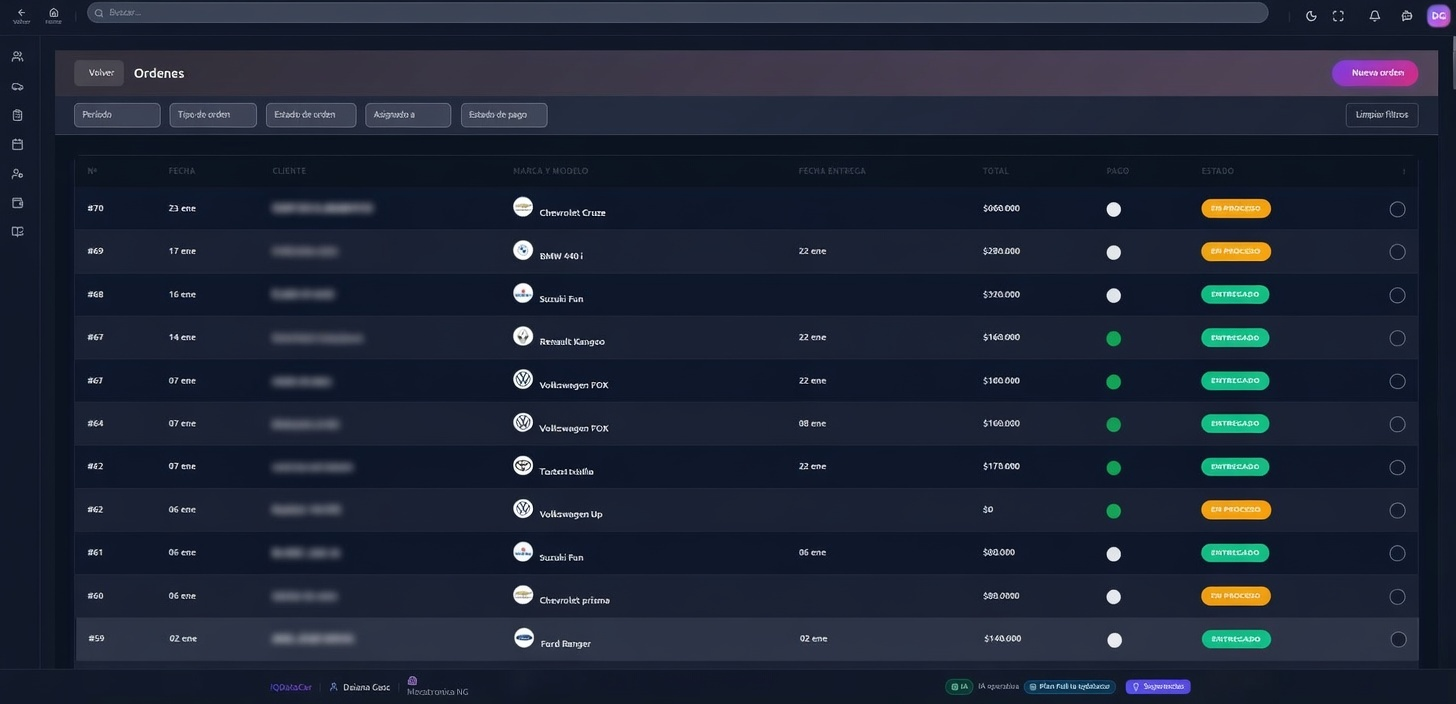Select the round checkbox for order #70

tap(1397, 209)
